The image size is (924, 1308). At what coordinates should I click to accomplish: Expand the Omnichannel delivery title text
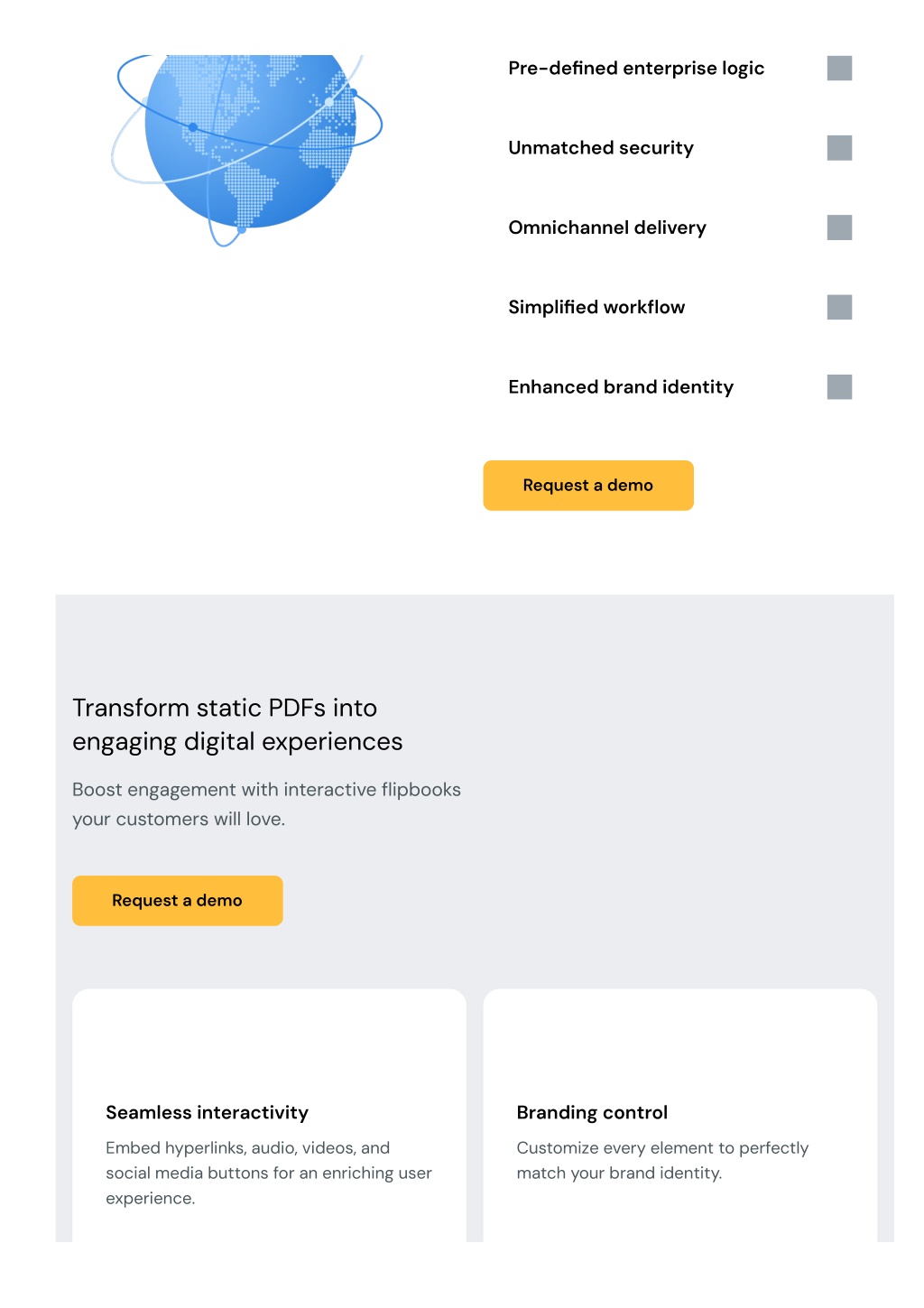tap(607, 227)
